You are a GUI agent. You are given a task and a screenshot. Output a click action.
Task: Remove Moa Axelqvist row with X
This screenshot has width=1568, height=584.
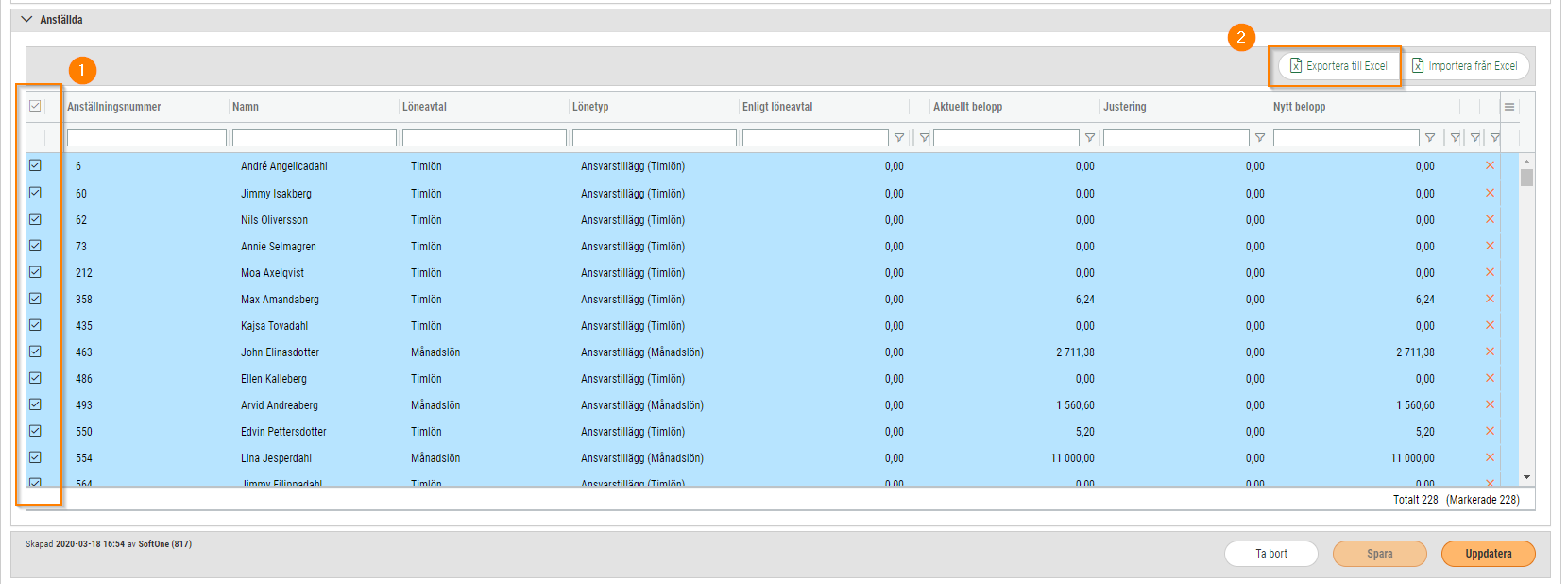click(x=1491, y=272)
